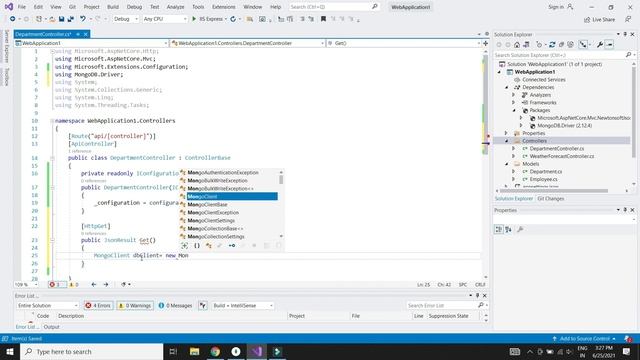The width and height of the screenshot is (640, 360).
Task: Collapse the Controllers folder node
Action: point(507,141)
